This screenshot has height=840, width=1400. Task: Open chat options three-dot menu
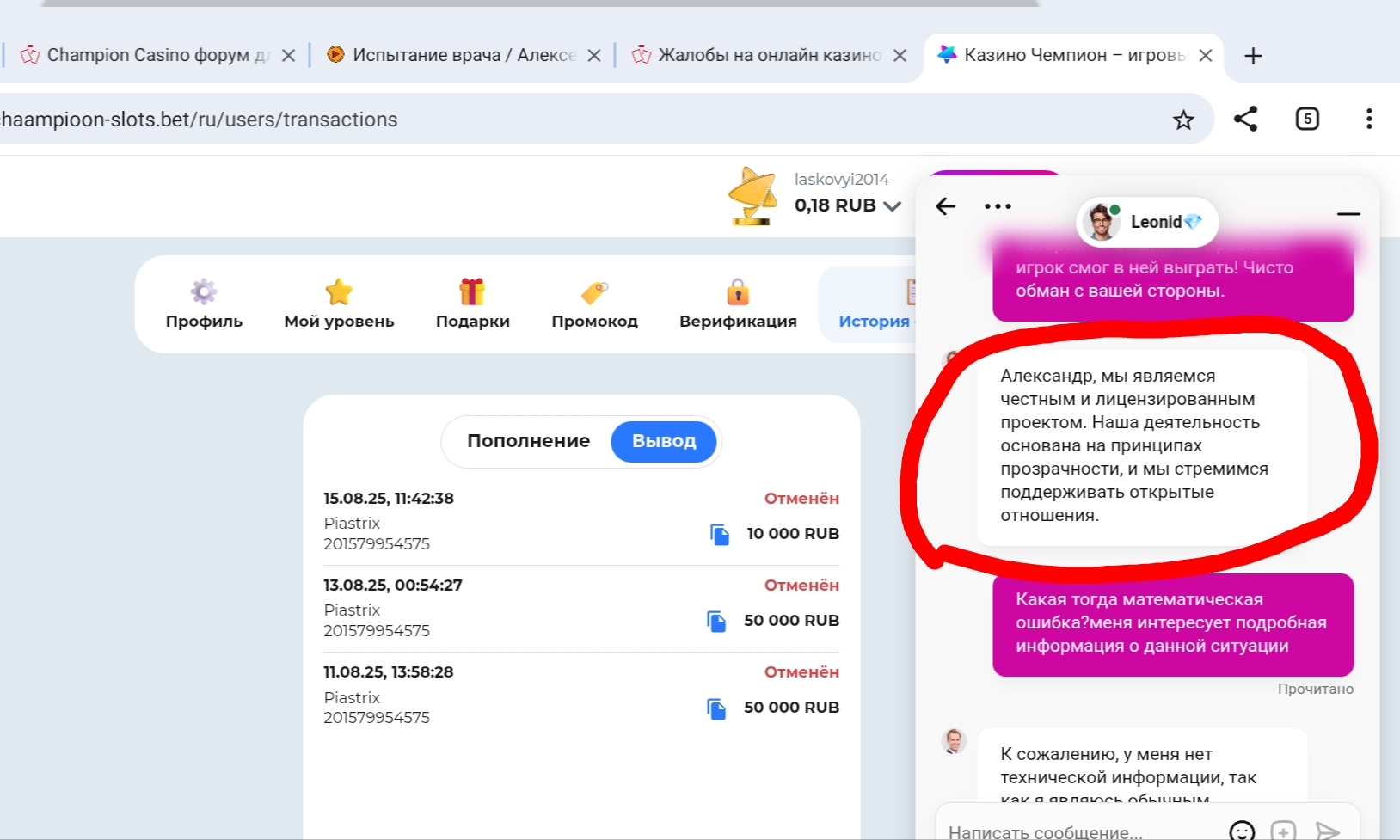click(x=998, y=206)
